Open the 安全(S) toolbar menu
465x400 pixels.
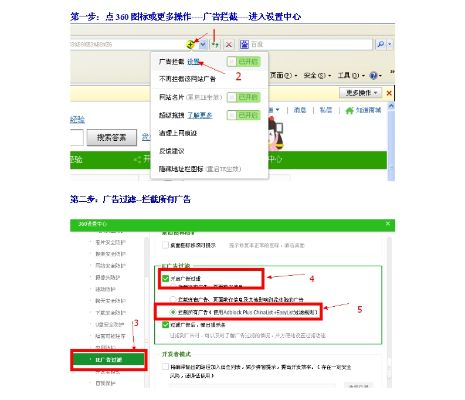point(317,76)
